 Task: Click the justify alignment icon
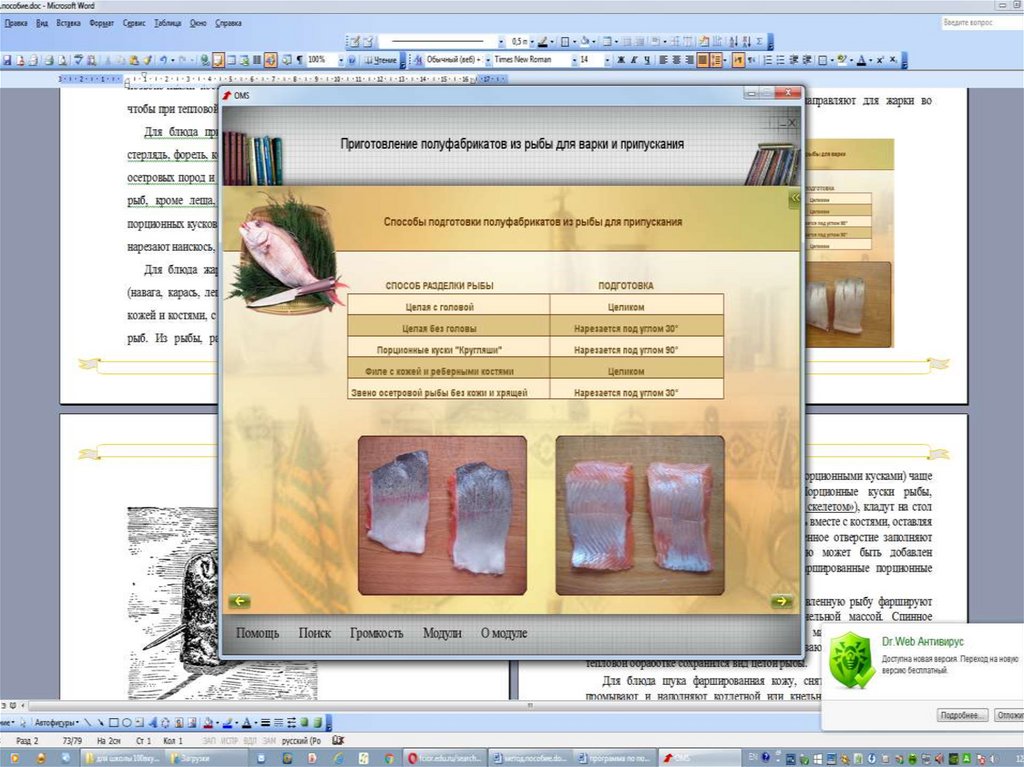pos(703,60)
